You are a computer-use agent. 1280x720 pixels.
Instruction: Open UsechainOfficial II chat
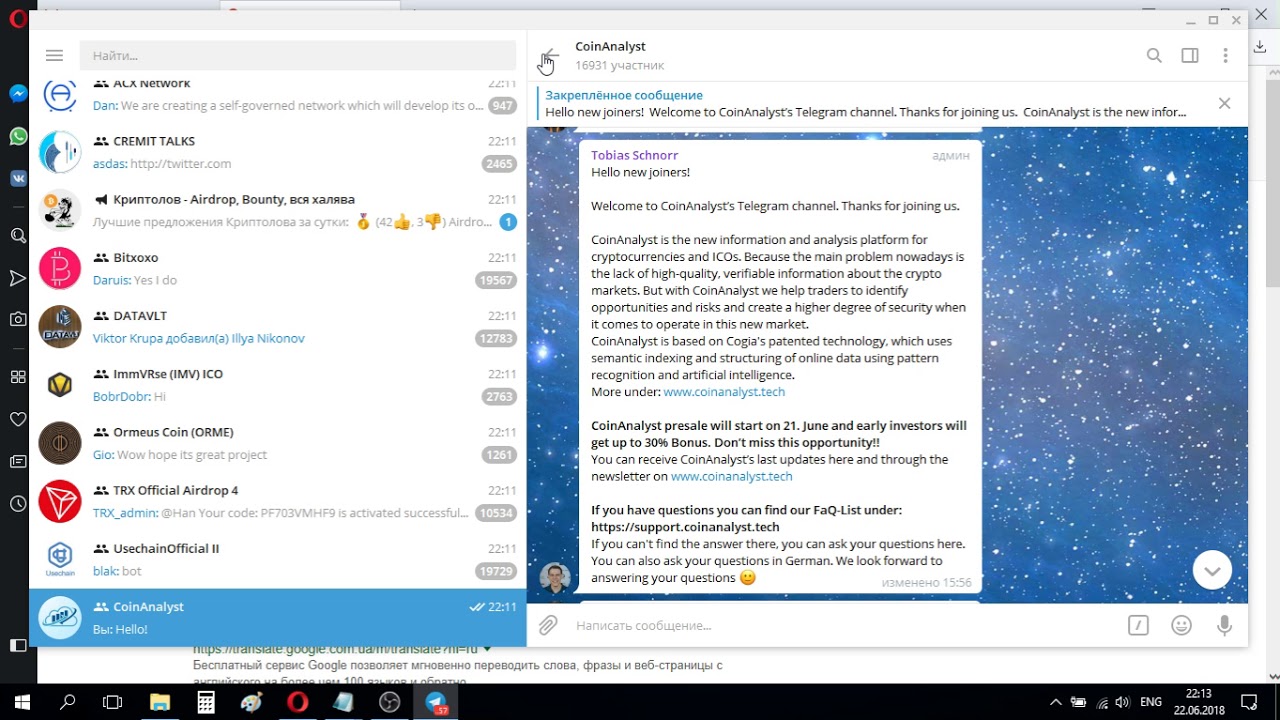tap(278, 559)
